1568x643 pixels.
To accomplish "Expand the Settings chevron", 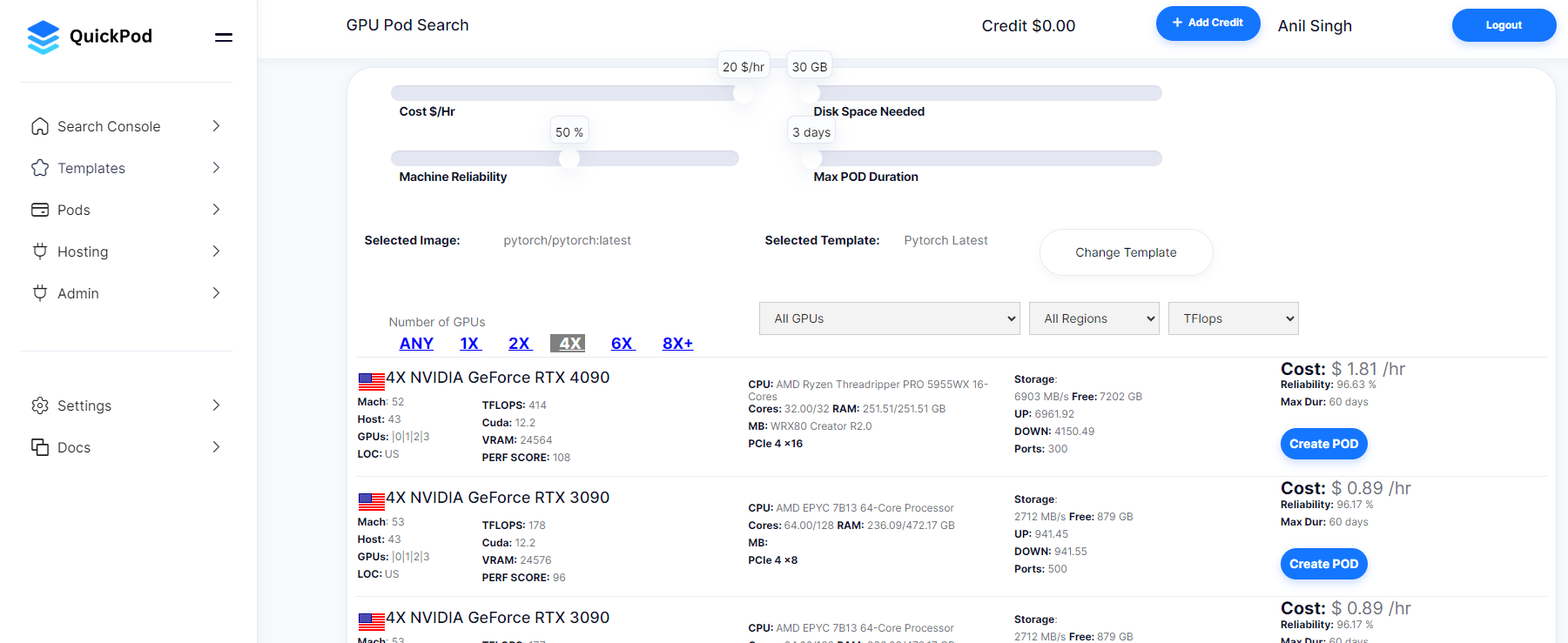I will [216, 405].
